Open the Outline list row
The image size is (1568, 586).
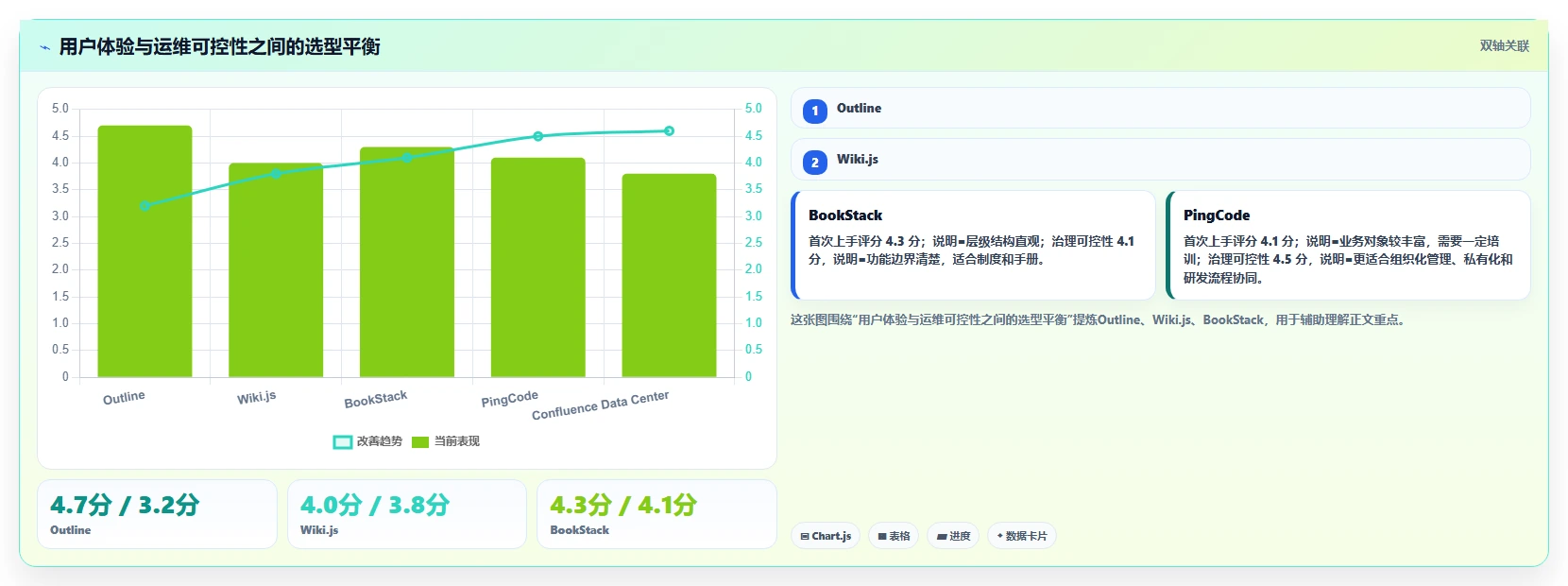[1160, 108]
